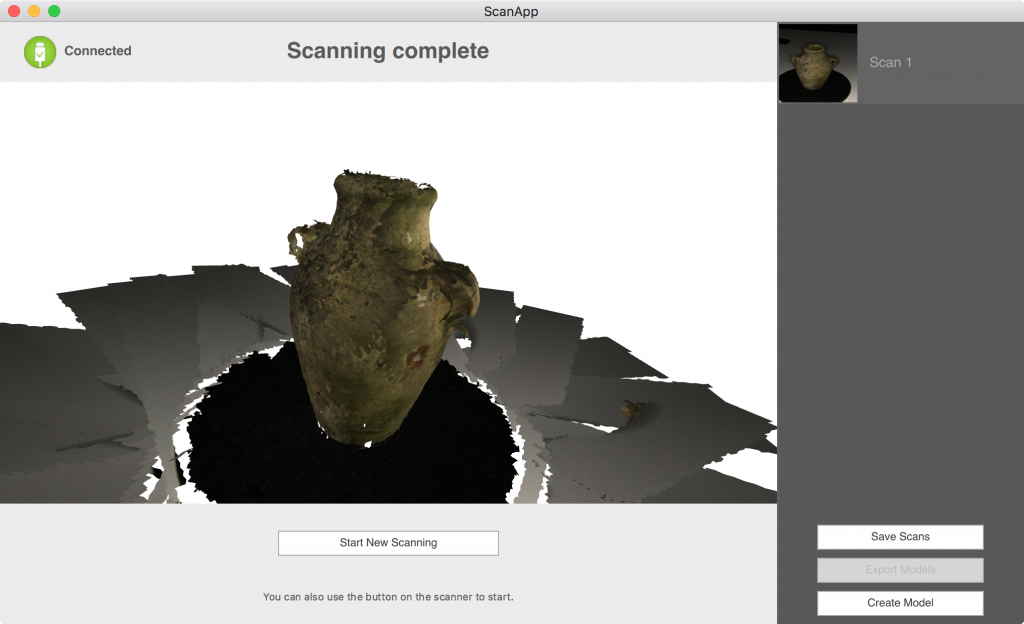Click the green full-screen window button
The image size is (1024, 624).
pyautogui.click(x=54, y=11)
